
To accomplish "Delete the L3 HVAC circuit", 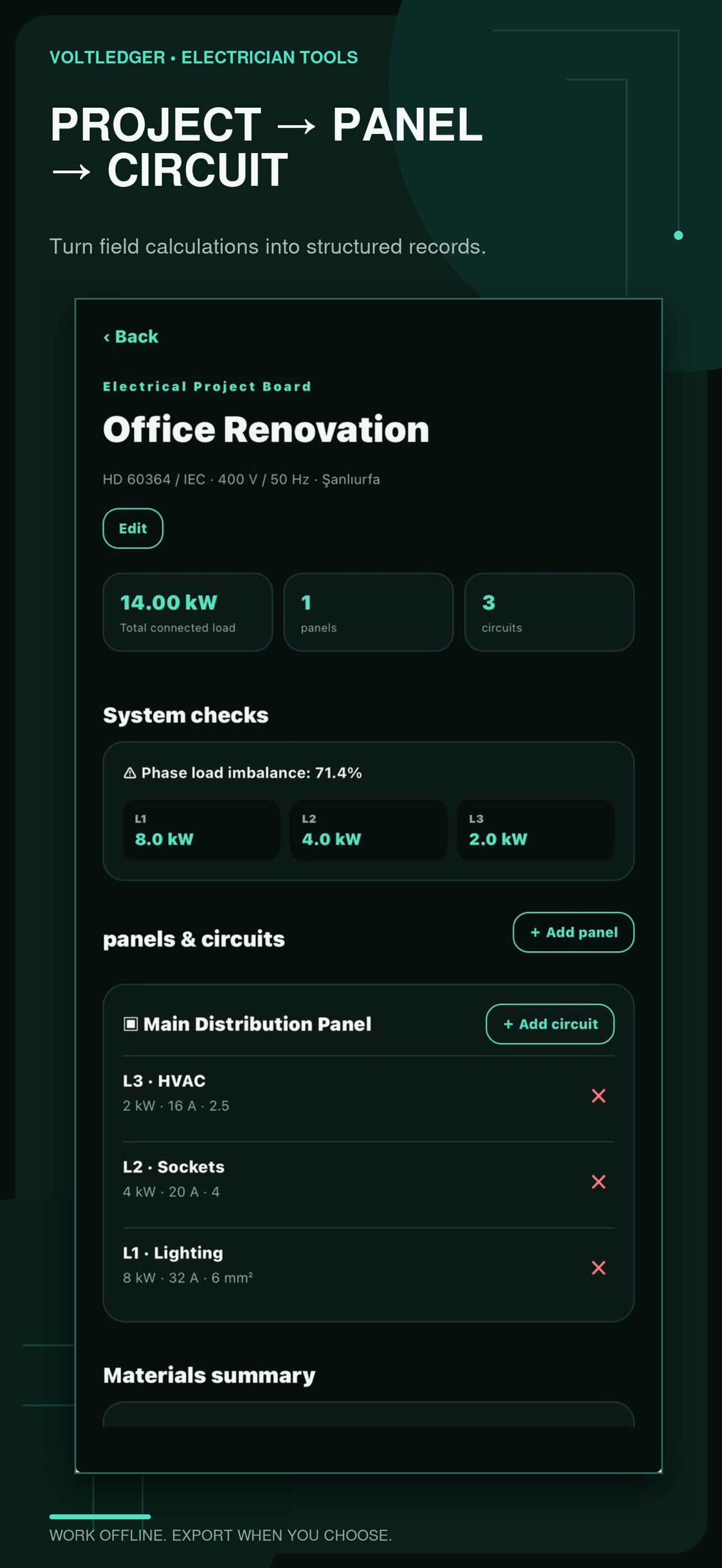I will click(599, 1096).
